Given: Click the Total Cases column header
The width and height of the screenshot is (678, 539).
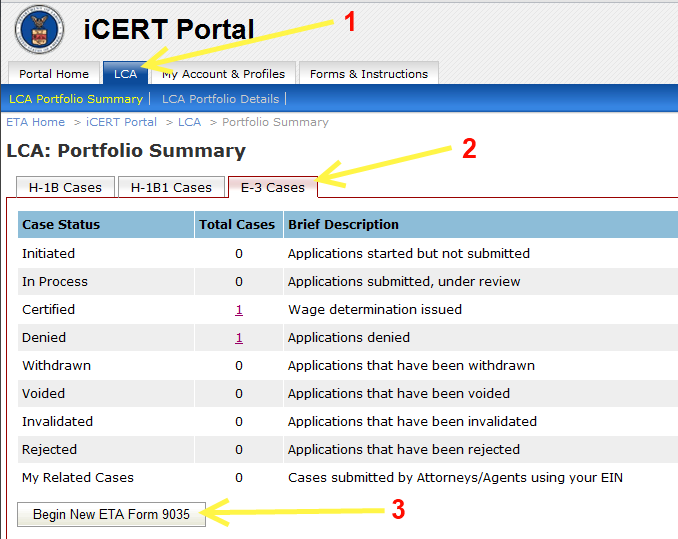Looking at the screenshot, I should pyautogui.click(x=237, y=225).
